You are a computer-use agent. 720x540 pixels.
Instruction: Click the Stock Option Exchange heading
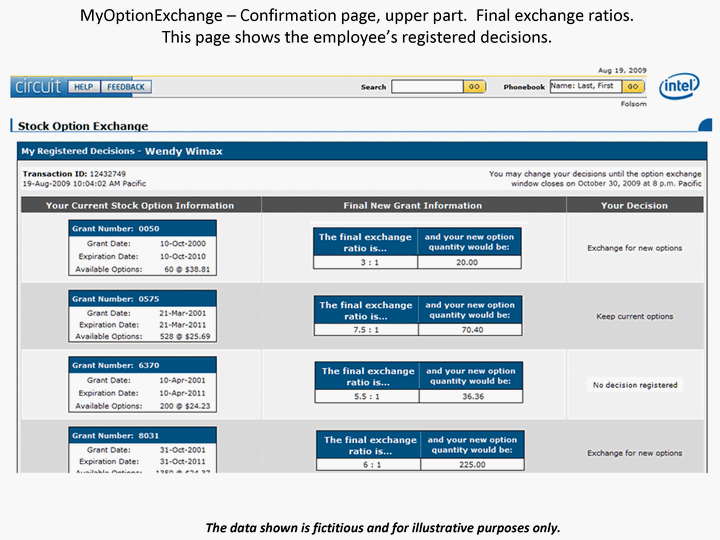[83, 126]
